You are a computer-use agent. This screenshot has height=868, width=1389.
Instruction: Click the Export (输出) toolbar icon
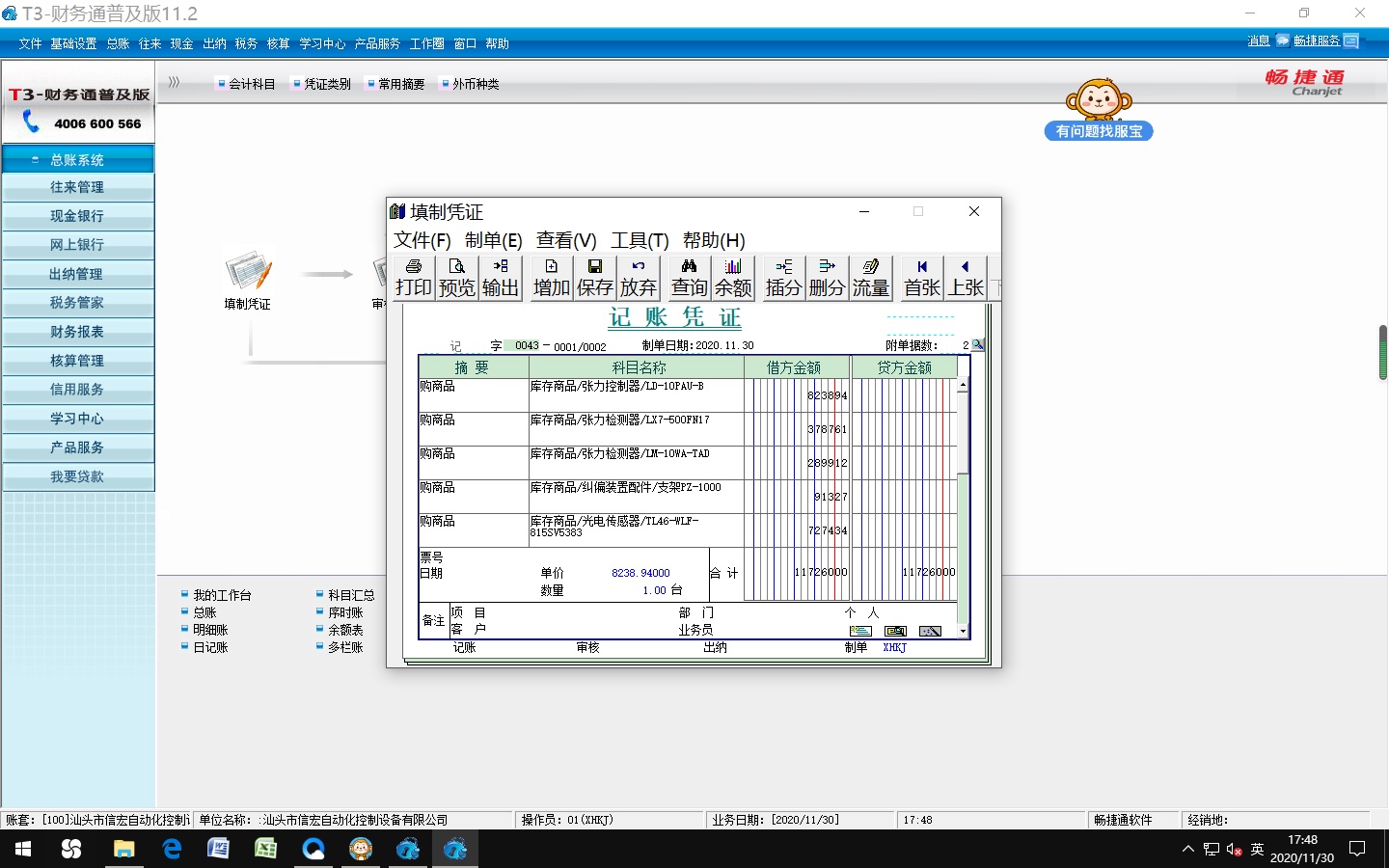tap(500, 278)
